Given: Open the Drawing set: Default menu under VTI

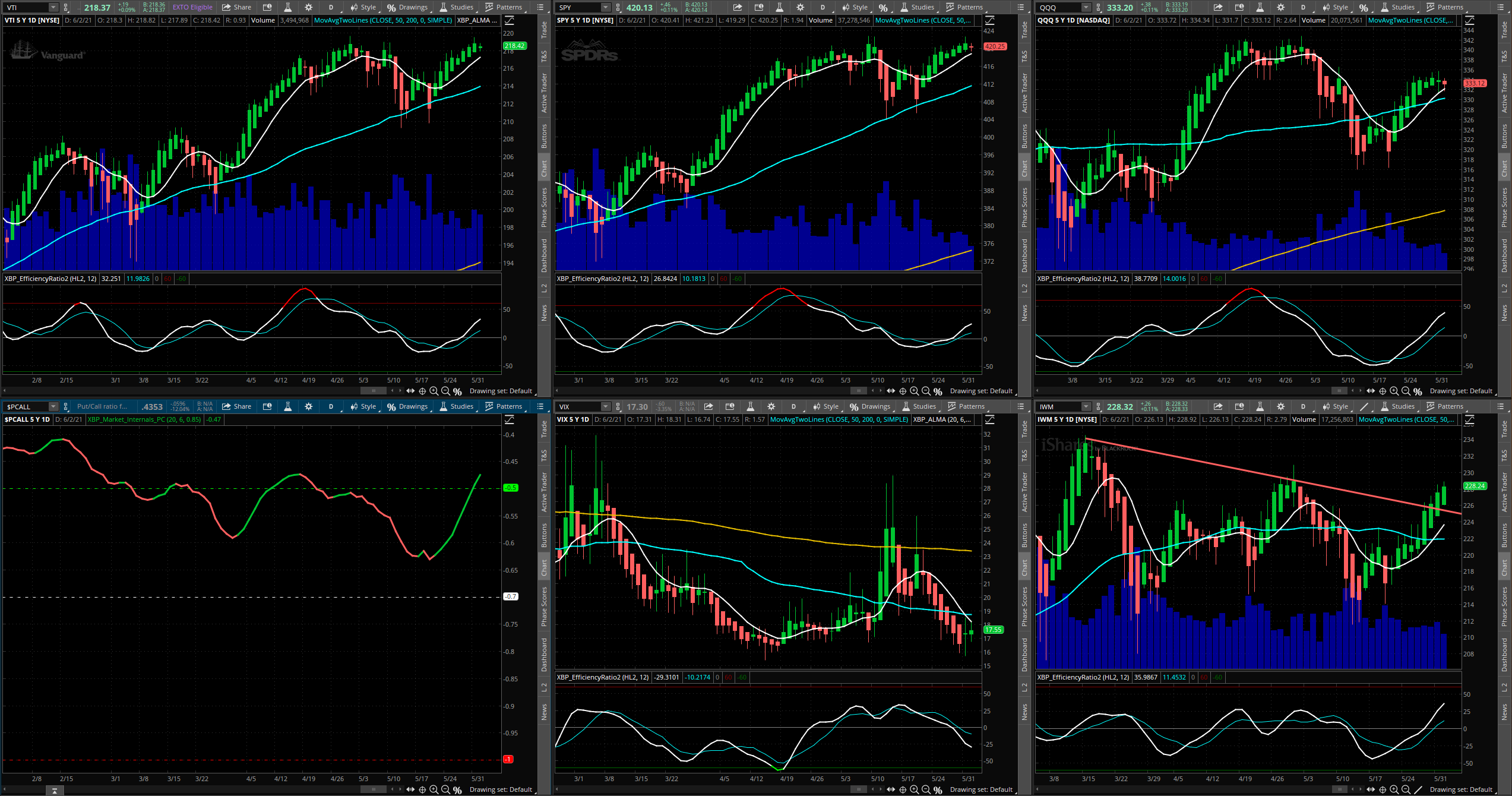Looking at the screenshot, I should pos(501,391).
